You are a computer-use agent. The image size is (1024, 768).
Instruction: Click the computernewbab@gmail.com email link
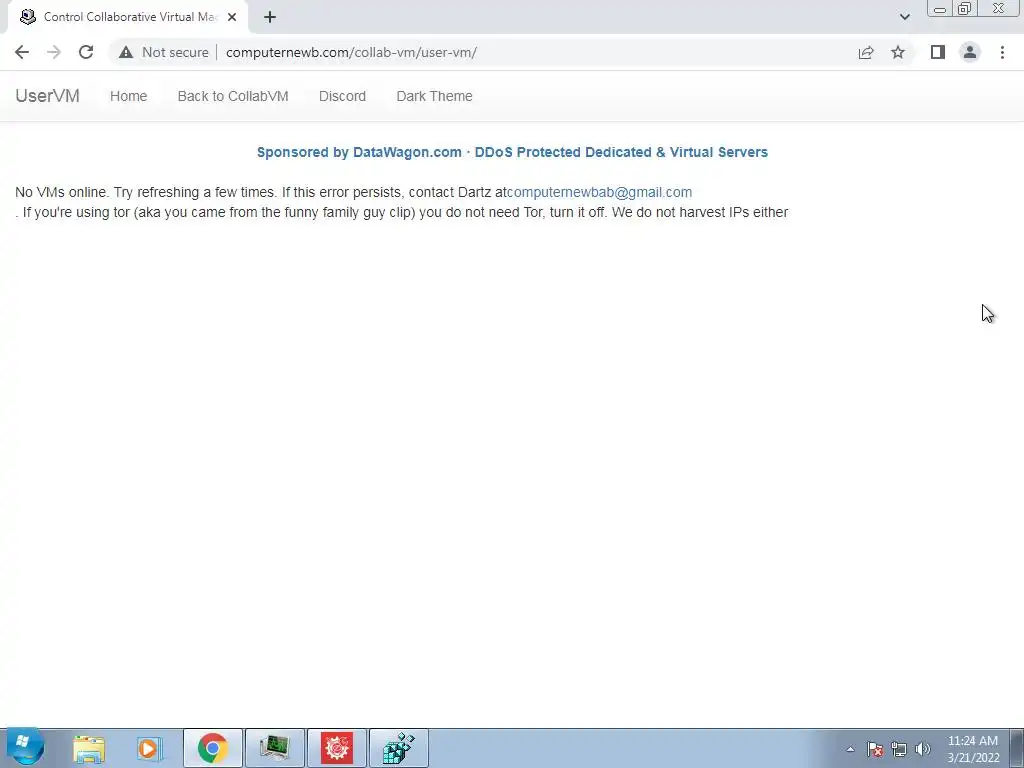click(x=600, y=192)
